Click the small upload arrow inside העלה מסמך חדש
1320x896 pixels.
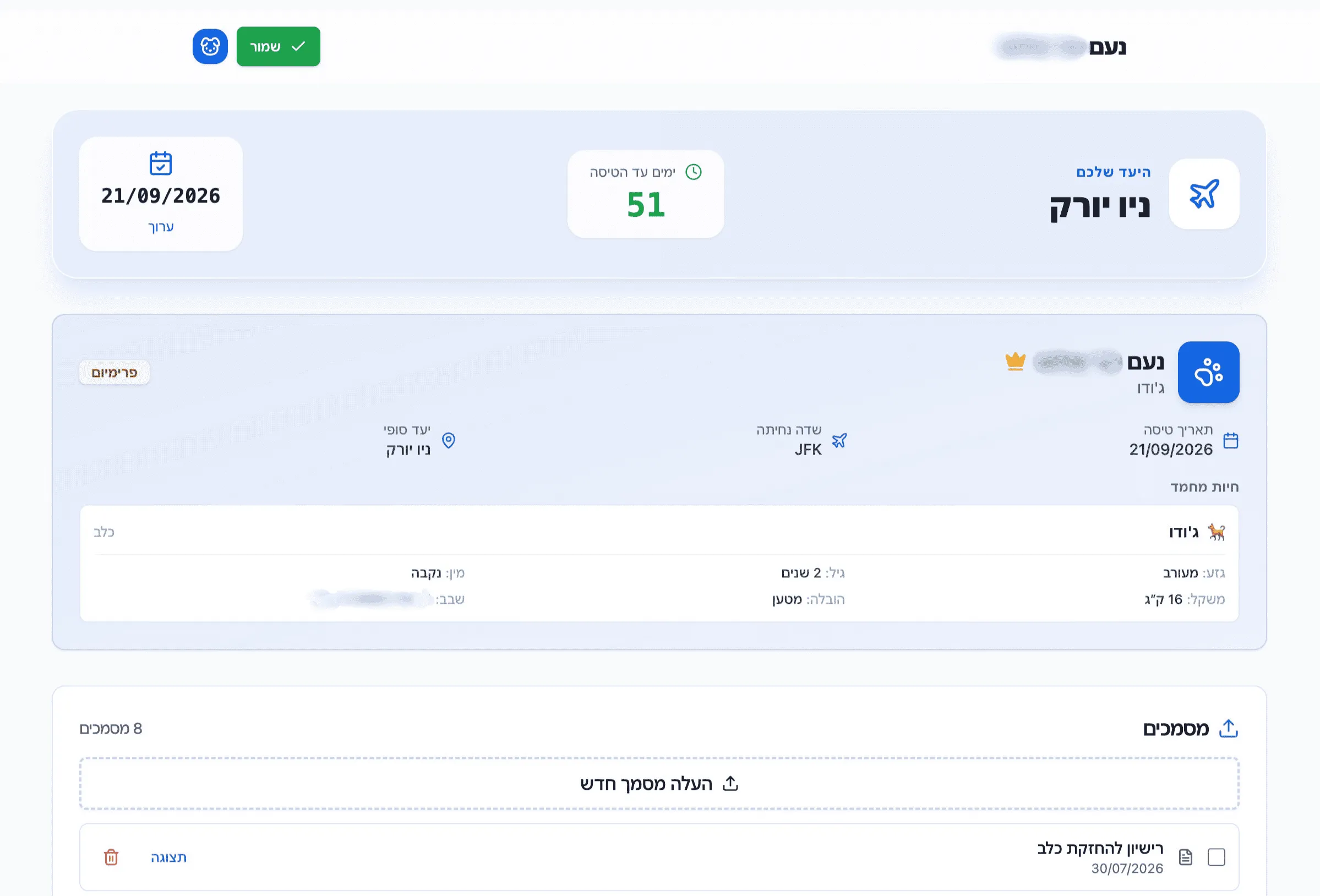pyautogui.click(x=730, y=784)
